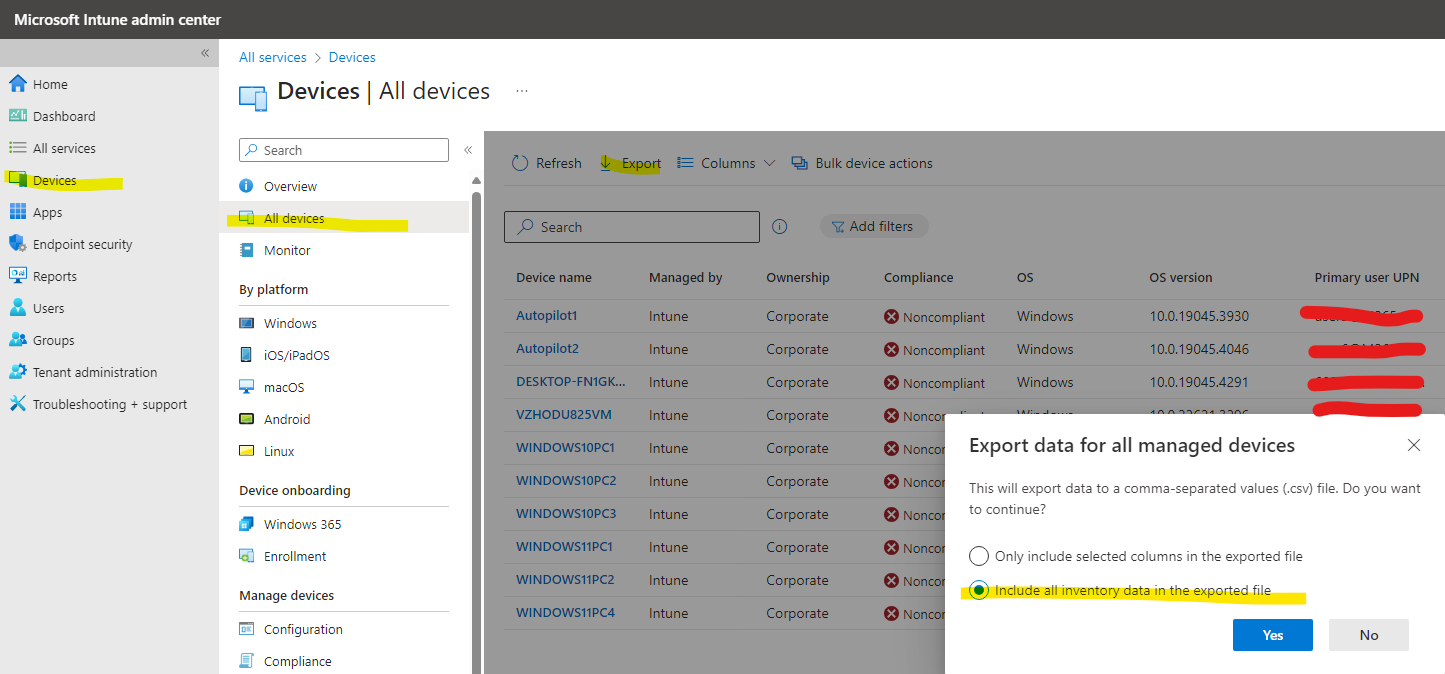Viewport: 1445px width, 674px height.
Task: Open Autopilot1 device link
Action: (x=547, y=316)
